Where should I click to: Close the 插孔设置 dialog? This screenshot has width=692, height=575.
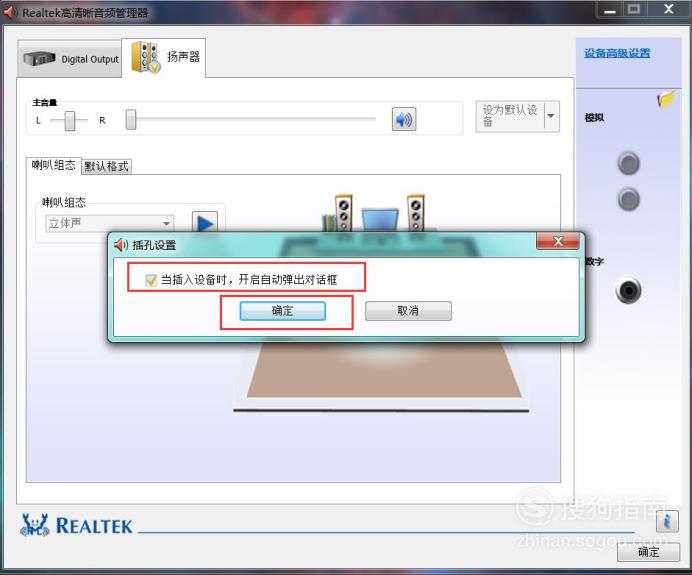click(x=558, y=241)
